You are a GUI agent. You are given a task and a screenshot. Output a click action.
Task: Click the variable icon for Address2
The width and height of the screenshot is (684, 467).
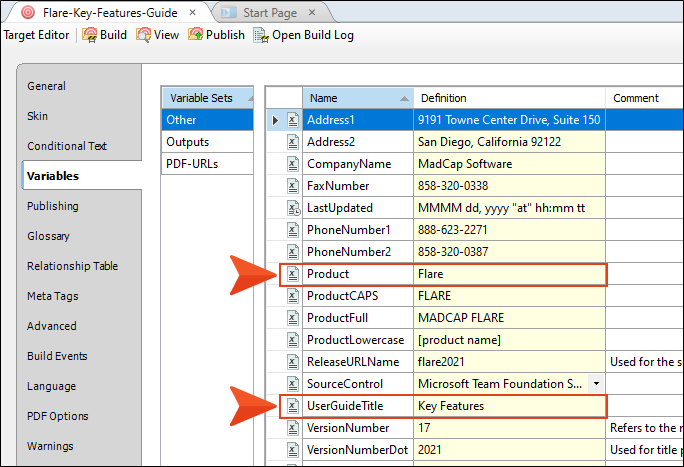coord(293,142)
